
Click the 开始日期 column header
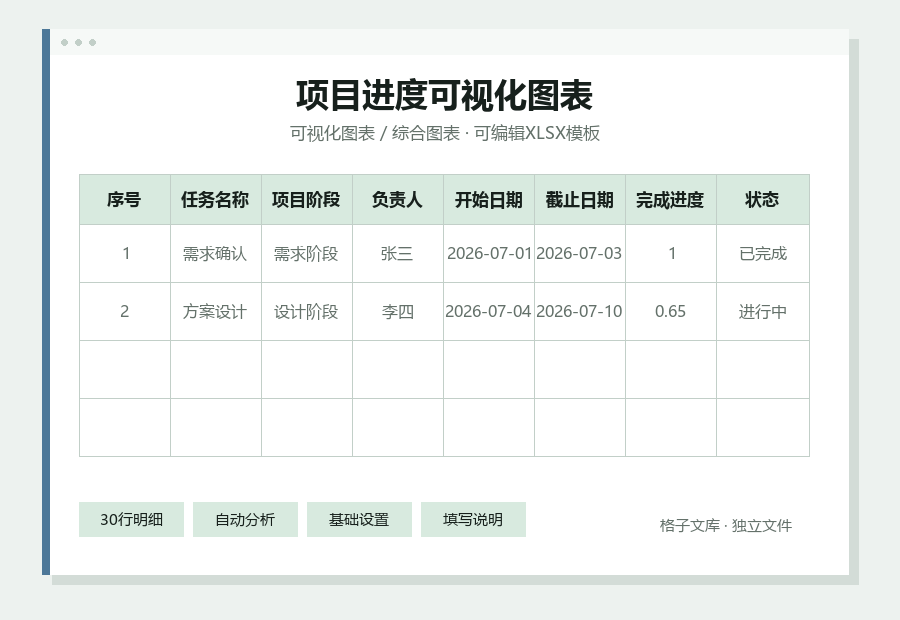tap(488, 199)
